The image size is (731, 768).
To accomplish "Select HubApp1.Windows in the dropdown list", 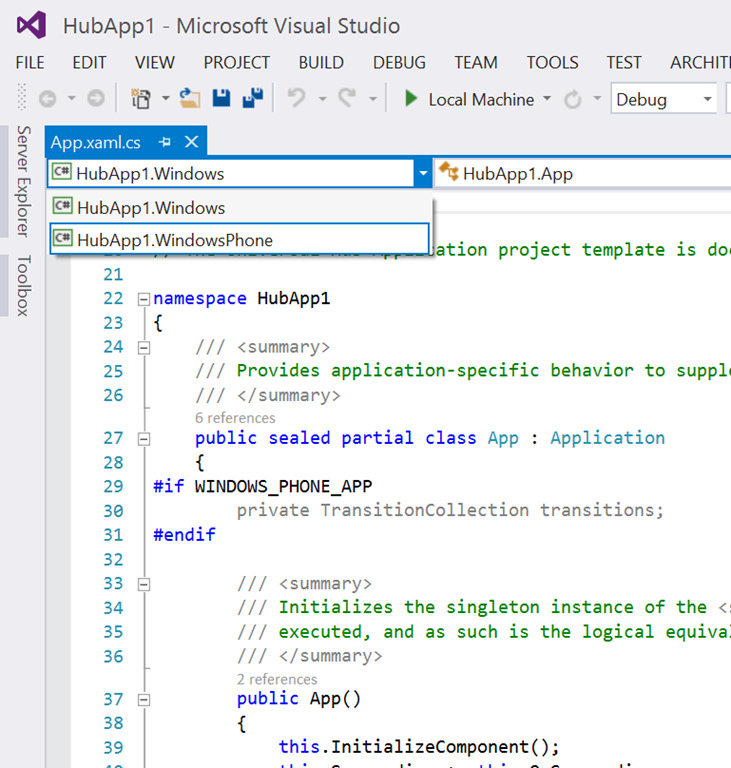I will (x=241, y=208).
